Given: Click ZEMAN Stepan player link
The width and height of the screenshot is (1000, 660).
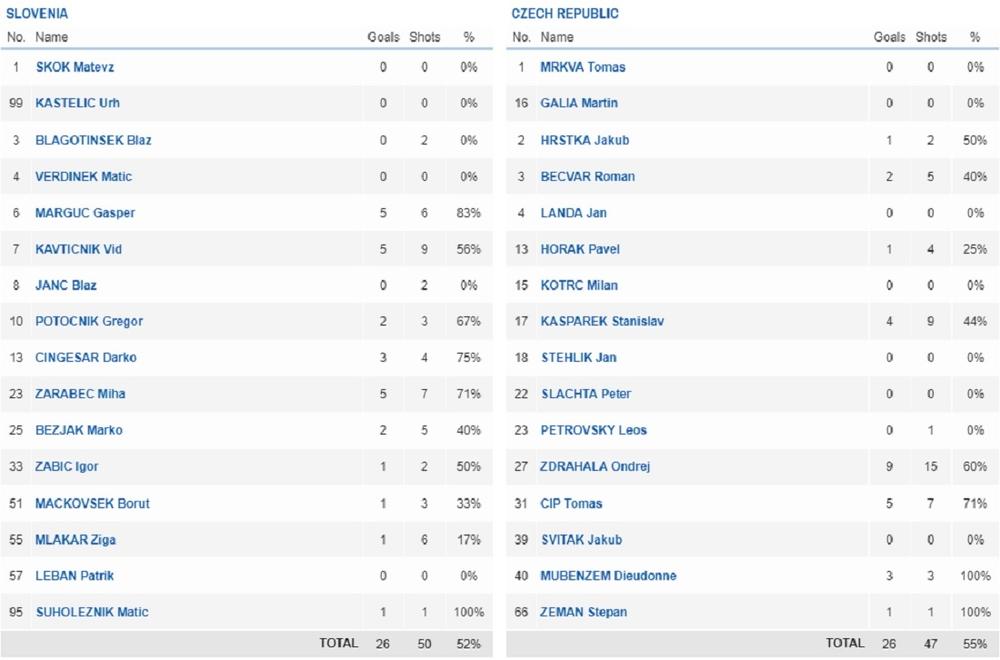Looking at the screenshot, I should pos(584,612).
